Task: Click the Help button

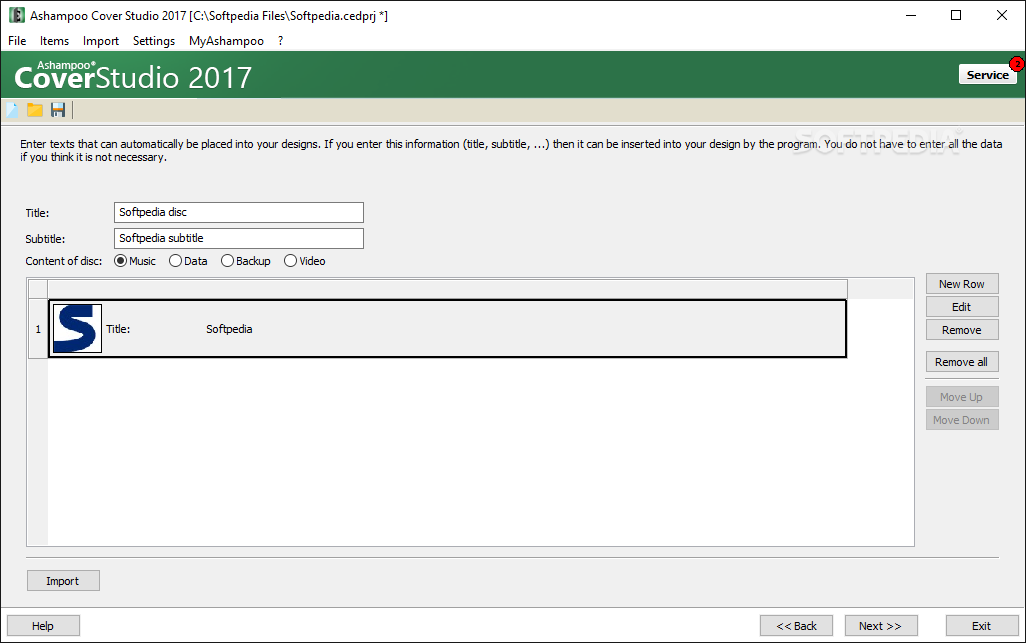Action: coord(43,626)
